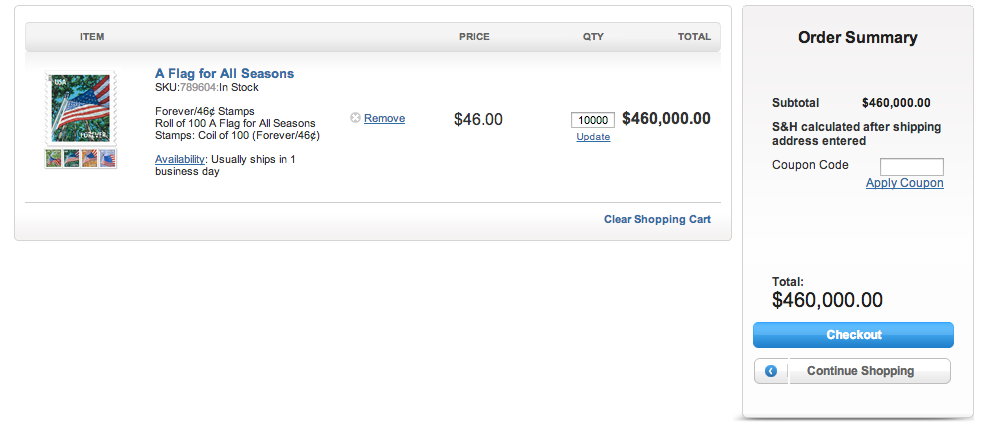Click the gray circled-x Remove icon

click(x=355, y=117)
